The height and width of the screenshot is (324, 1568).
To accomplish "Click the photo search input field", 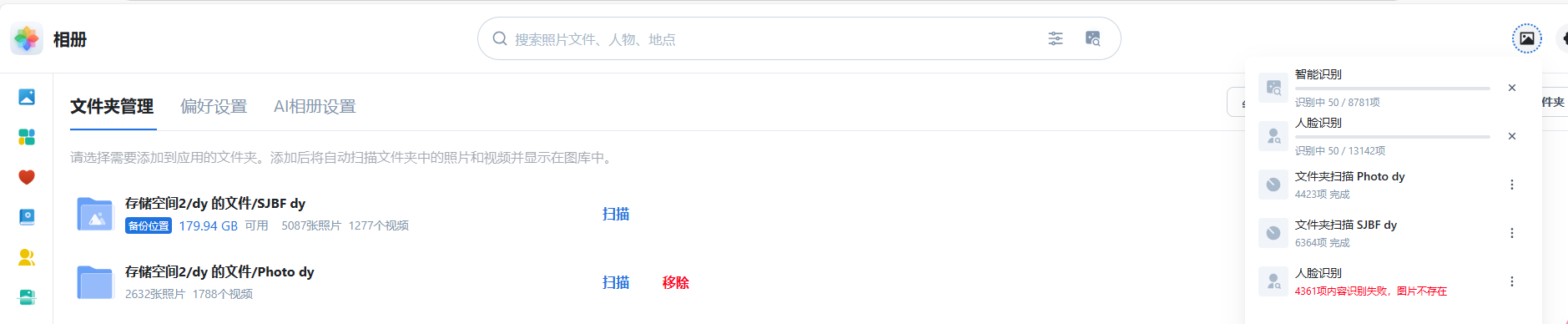I will pos(776,38).
